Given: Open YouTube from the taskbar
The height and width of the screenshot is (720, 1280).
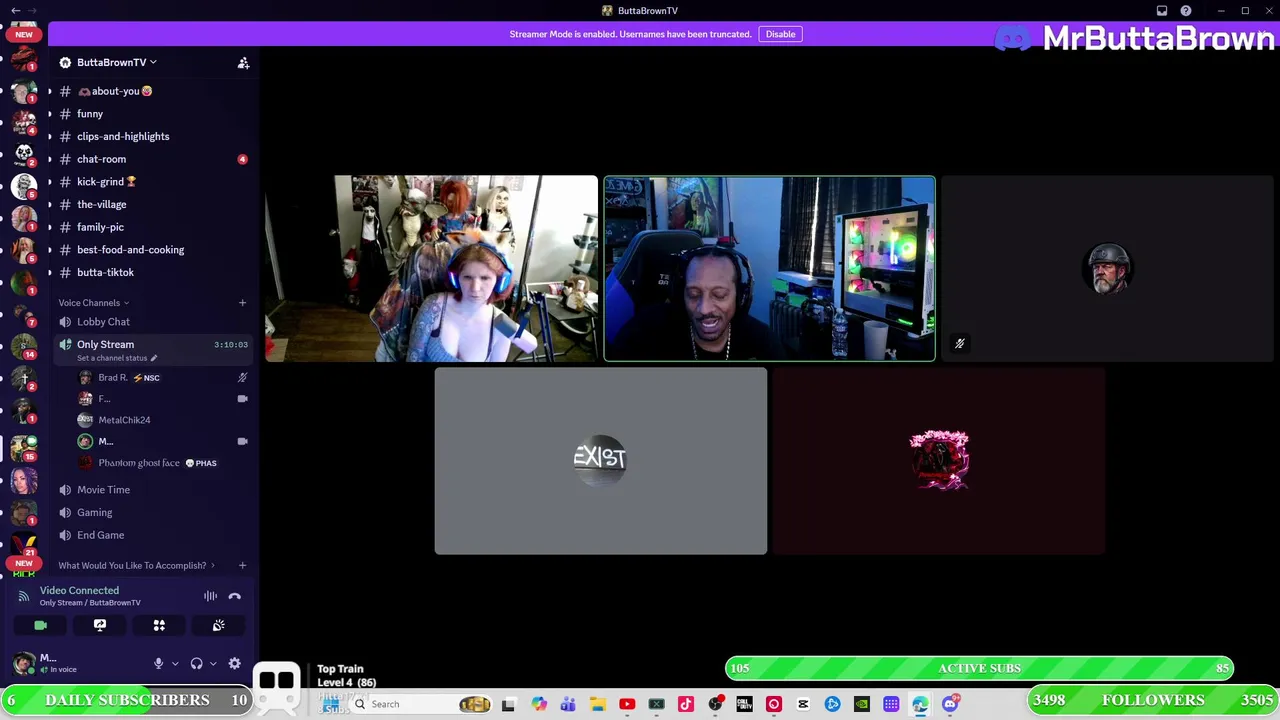Looking at the screenshot, I should (627, 704).
